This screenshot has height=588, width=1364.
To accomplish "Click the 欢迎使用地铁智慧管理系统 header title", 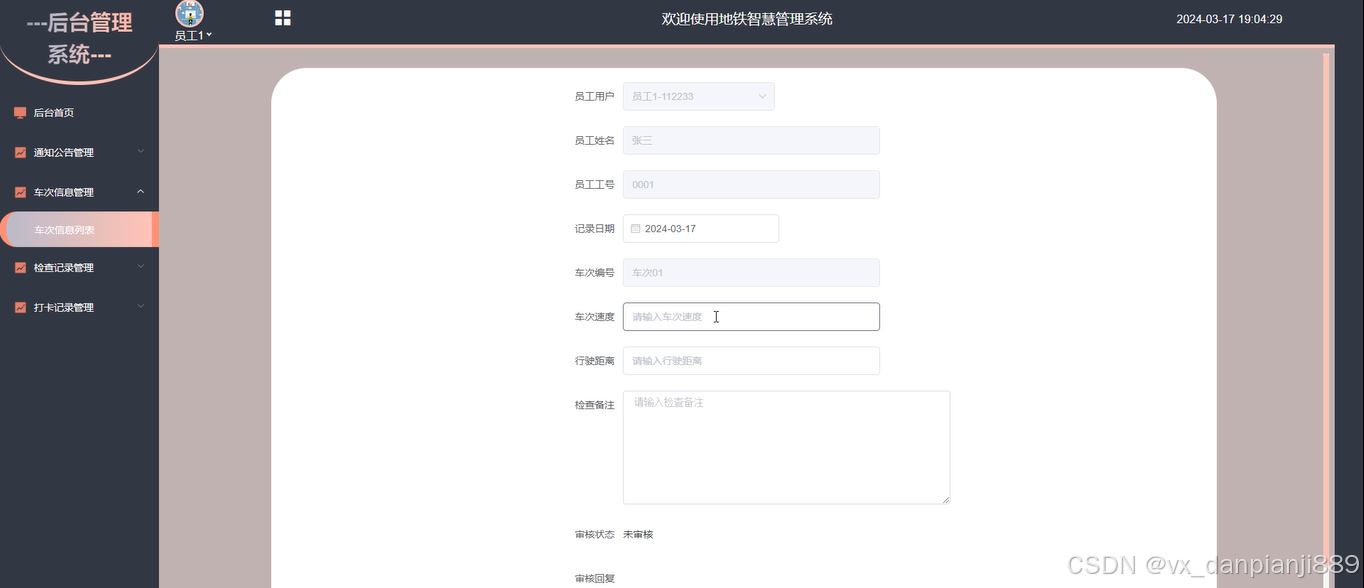I will (x=747, y=19).
